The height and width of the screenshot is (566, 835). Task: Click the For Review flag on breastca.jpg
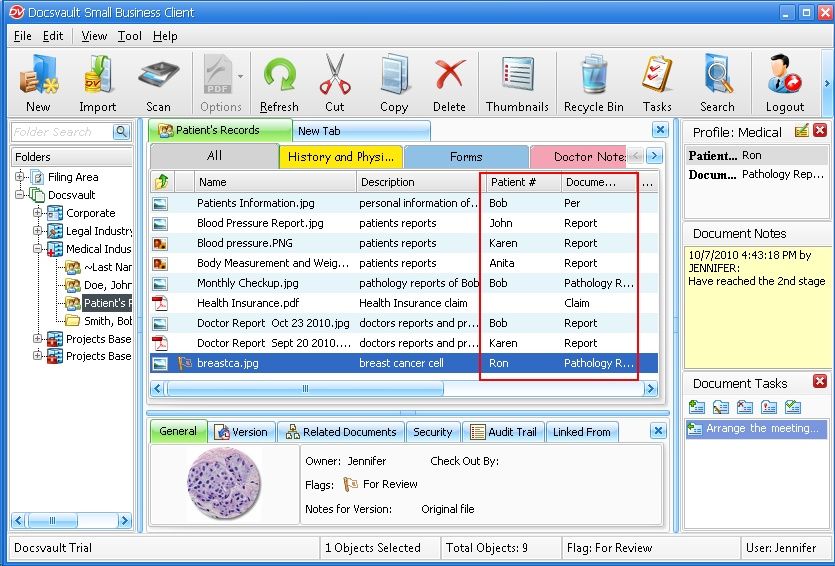coord(185,363)
